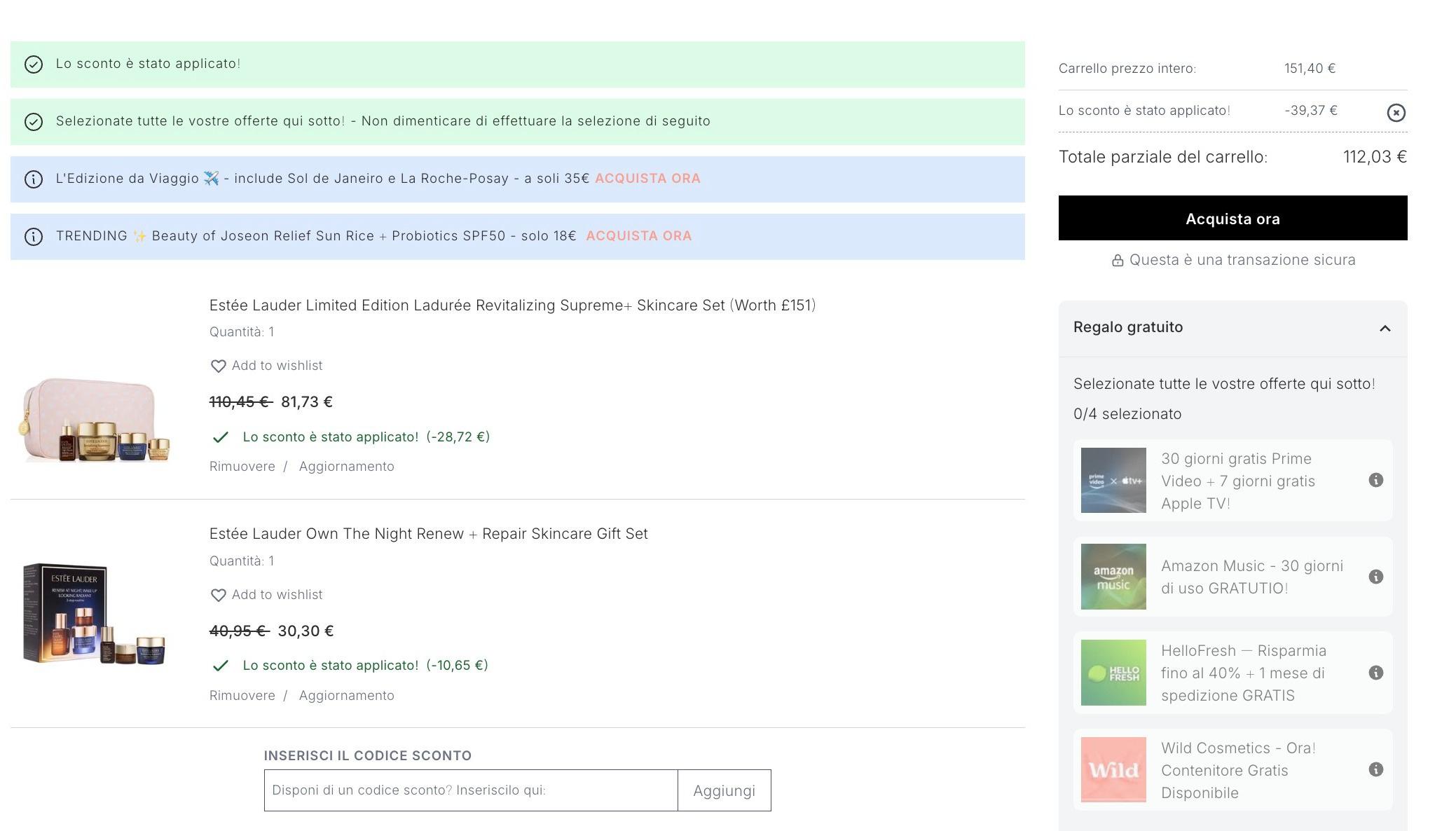Click the check icon in the 'Lo sconto è stato applicato!' banner
This screenshot has width=1456, height=831.
point(34,64)
